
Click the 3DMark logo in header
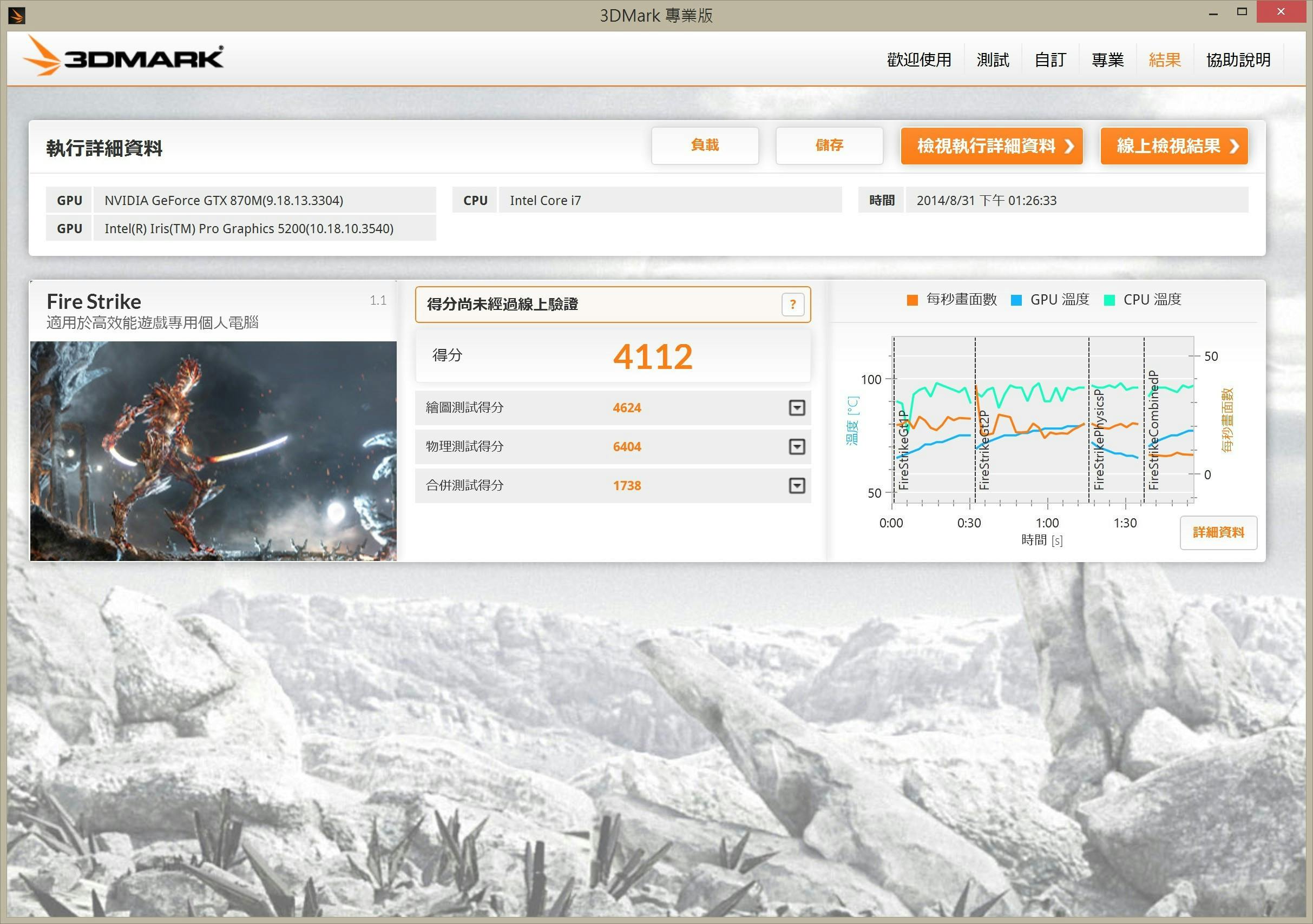tap(123, 57)
